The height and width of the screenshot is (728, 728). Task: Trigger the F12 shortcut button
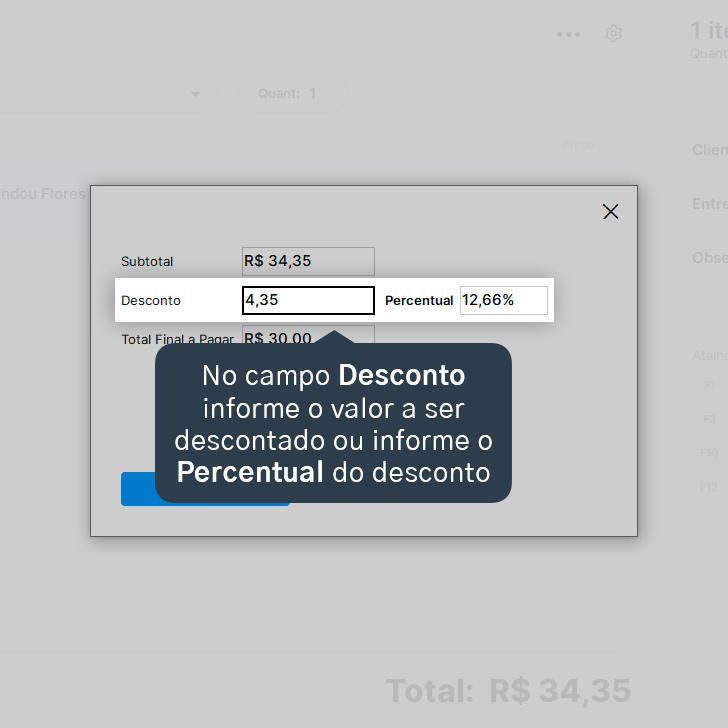coord(709,487)
